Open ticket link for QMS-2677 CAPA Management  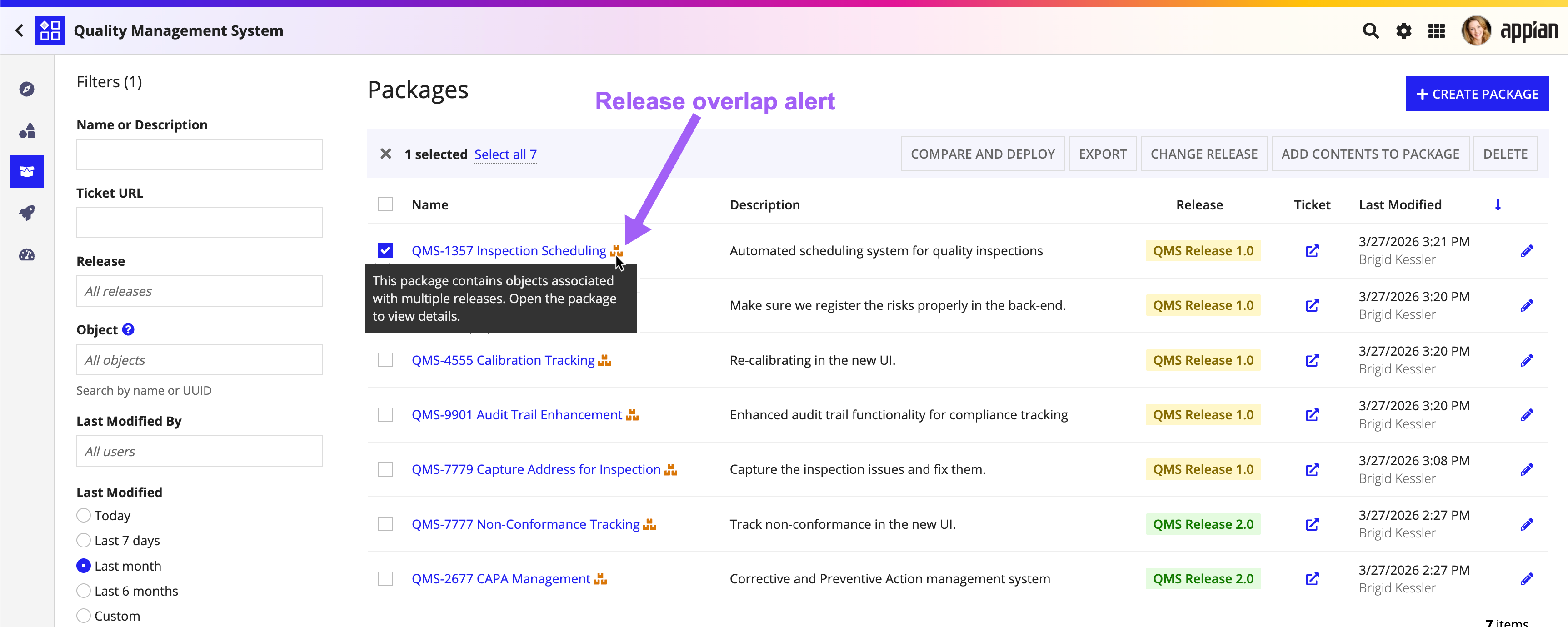(x=1313, y=579)
